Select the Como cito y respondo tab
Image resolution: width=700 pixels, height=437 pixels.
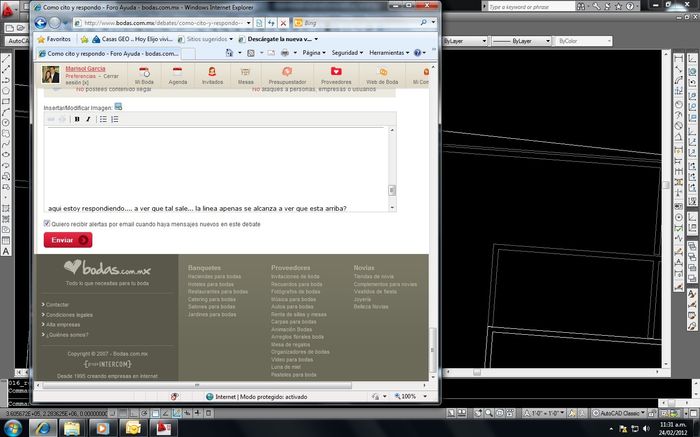coord(108,54)
